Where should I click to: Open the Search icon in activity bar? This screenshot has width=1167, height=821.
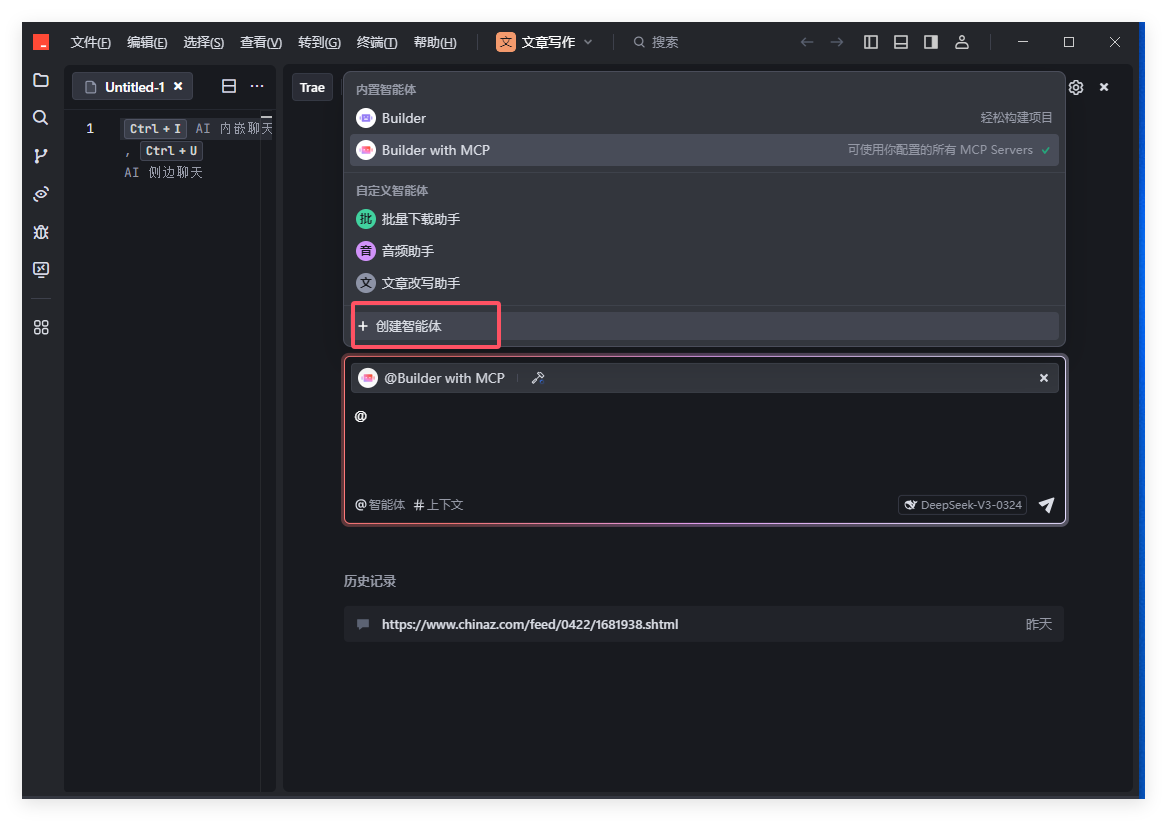pyautogui.click(x=41, y=118)
